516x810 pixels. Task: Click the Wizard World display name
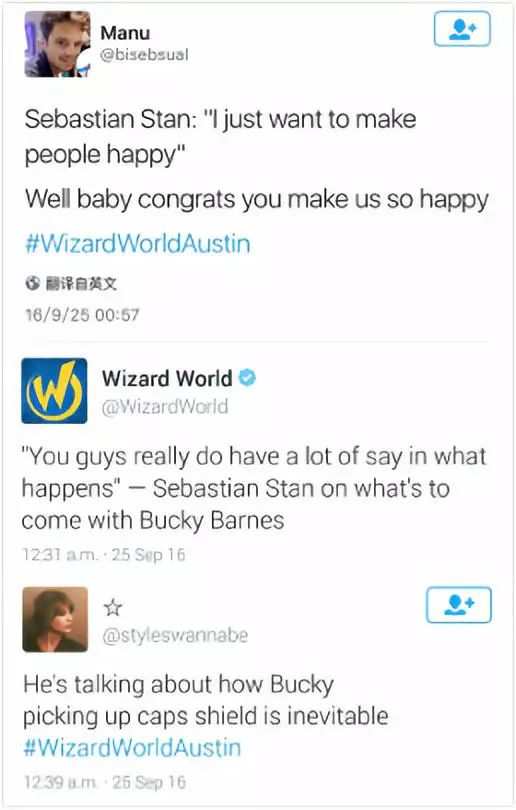[167, 378]
